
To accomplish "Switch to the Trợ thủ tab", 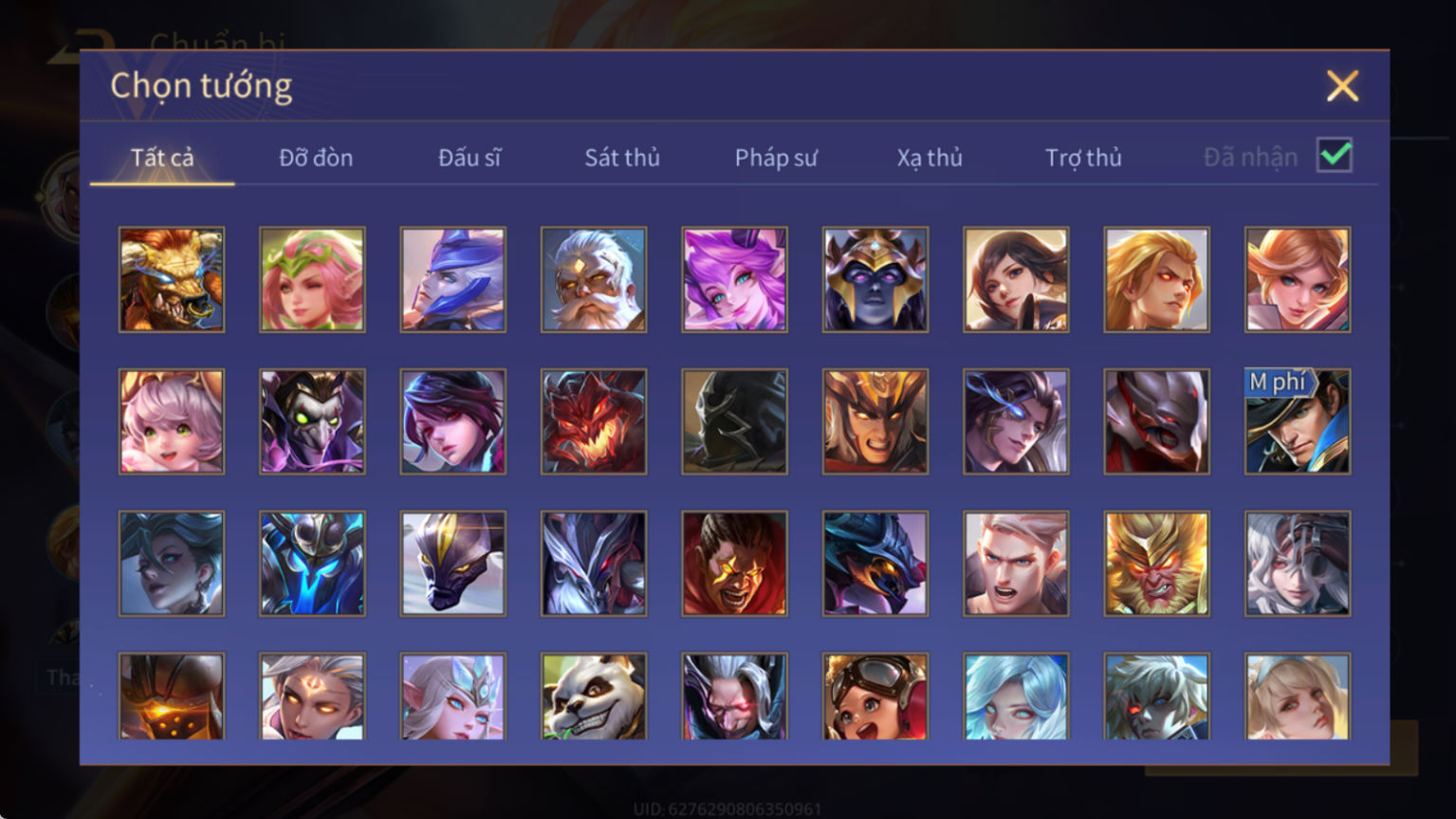I will pos(1083,158).
